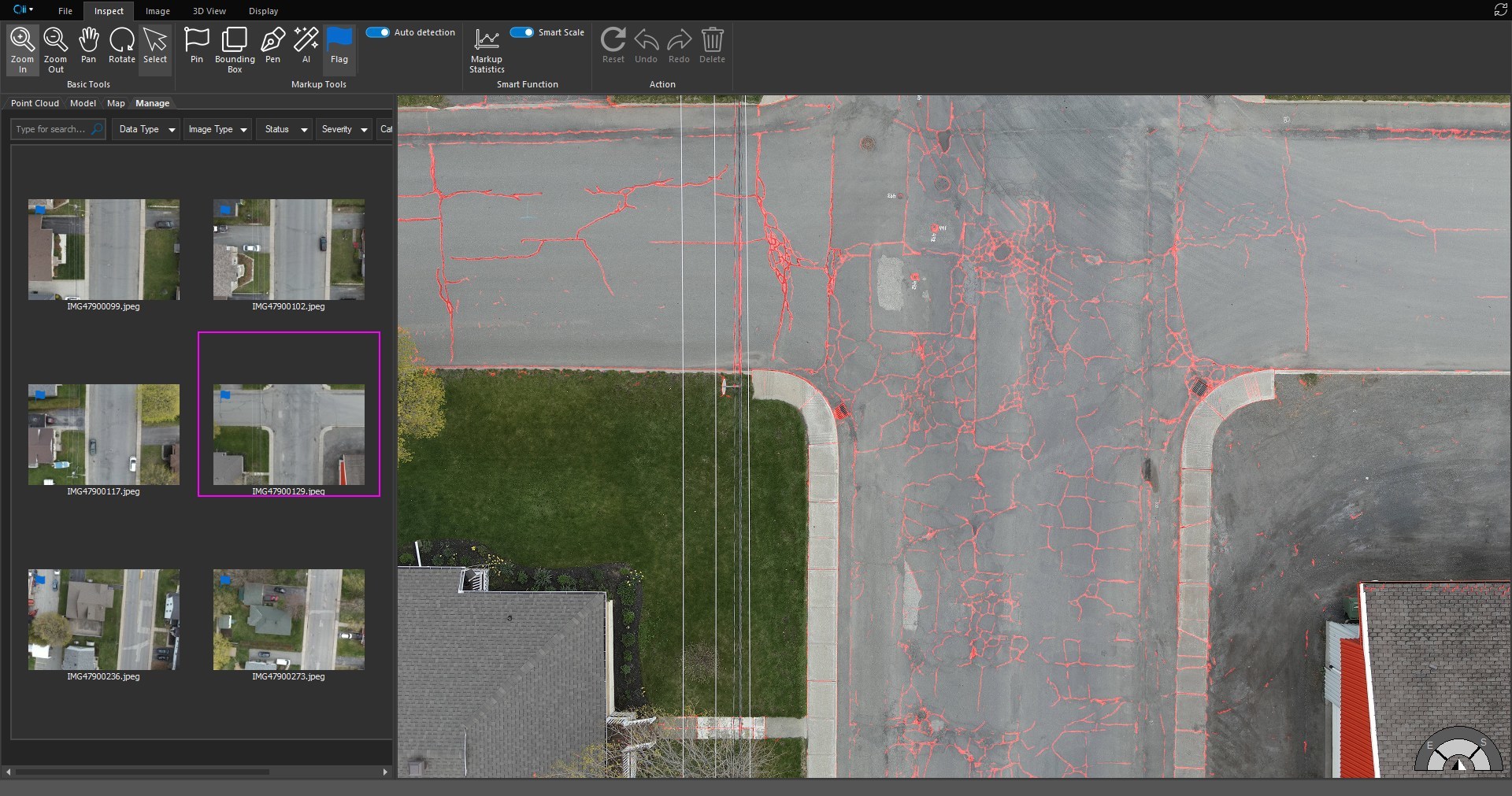Choose the Pin markup tool
Image resolution: width=1512 pixels, height=796 pixels.
point(196,46)
